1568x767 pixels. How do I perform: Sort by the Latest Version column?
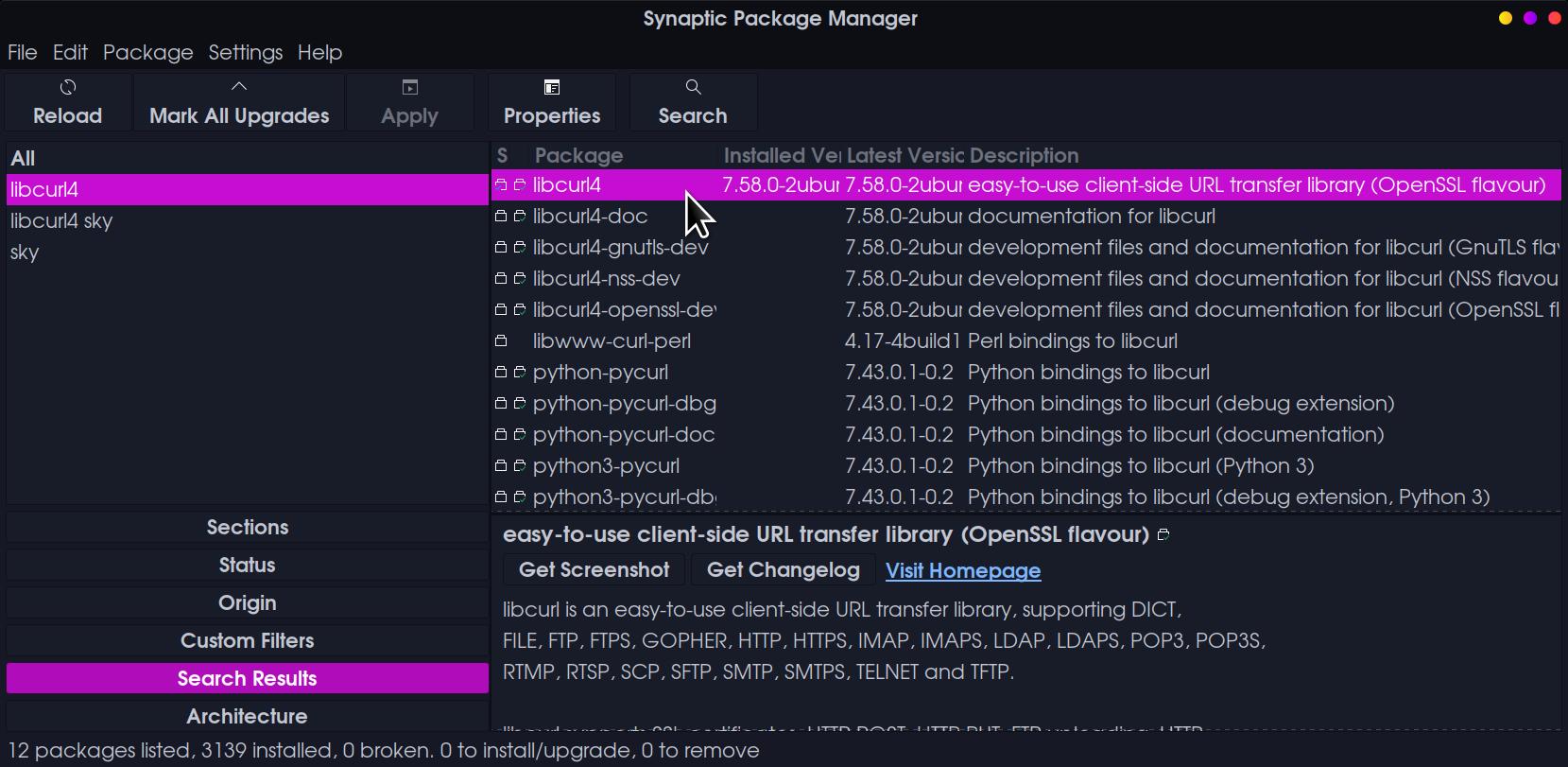[903, 156]
